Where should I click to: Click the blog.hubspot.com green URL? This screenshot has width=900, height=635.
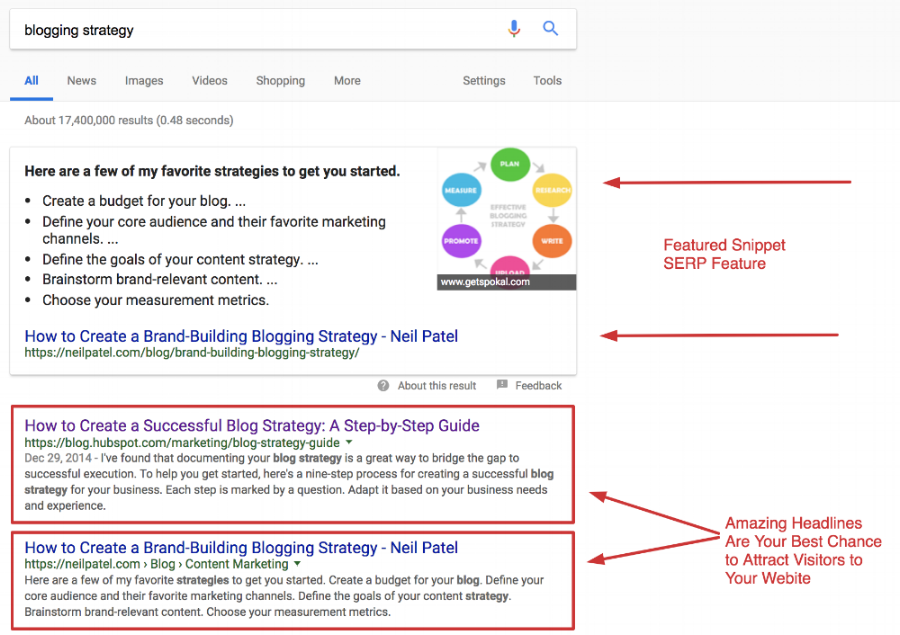pos(182,443)
